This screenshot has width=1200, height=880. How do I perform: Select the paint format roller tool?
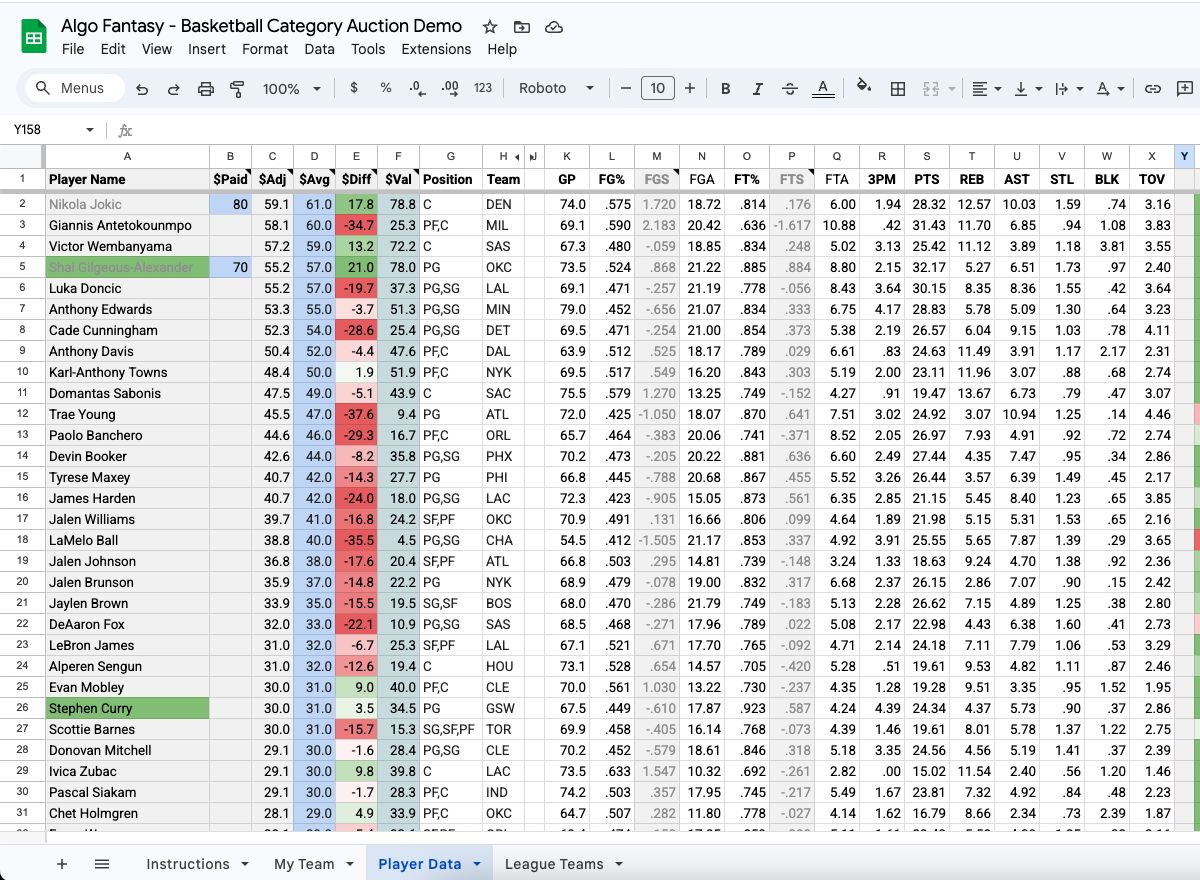pos(237,89)
